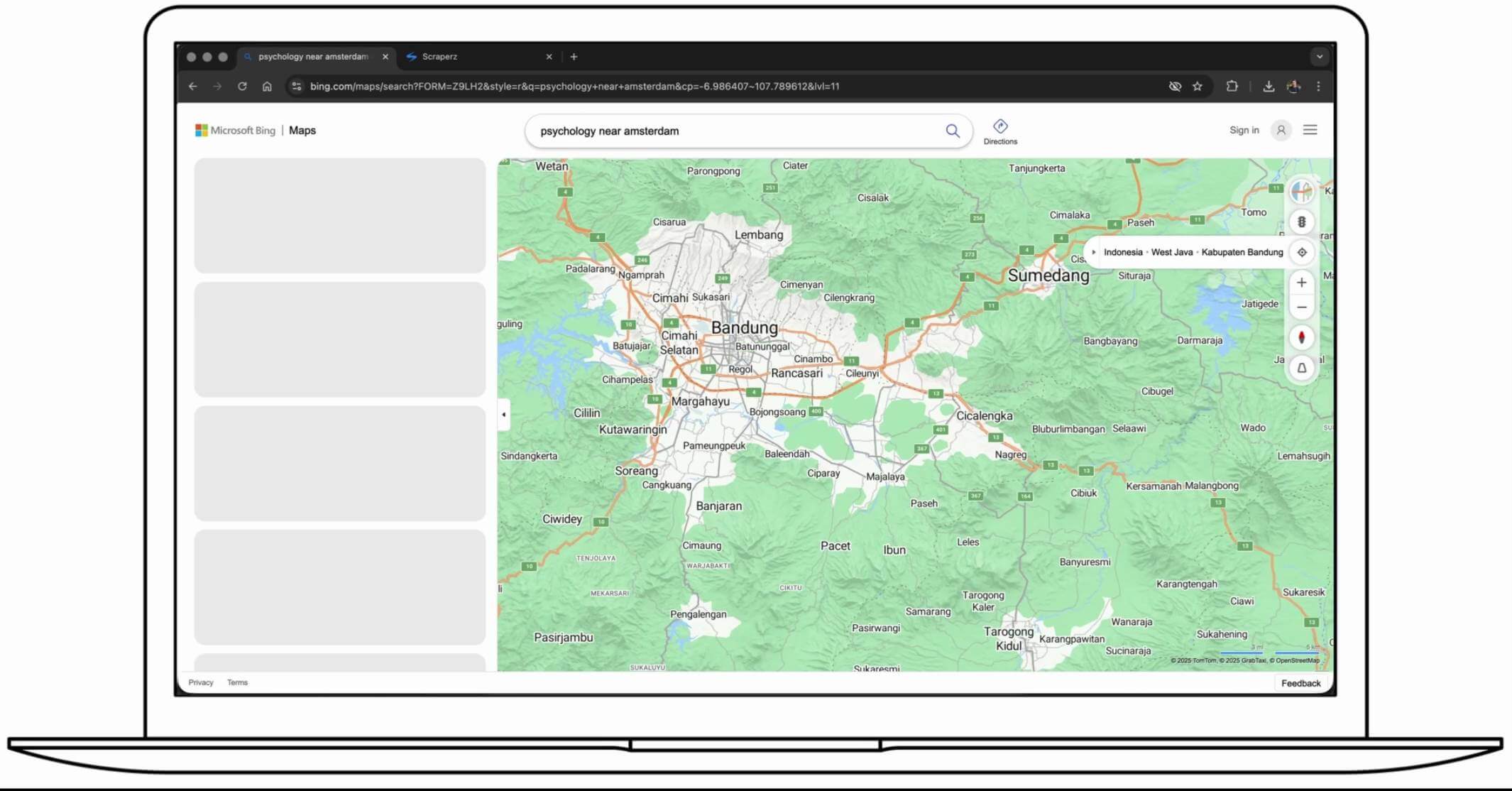Start the search with the magnifier icon
This screenshot has height=791, width=1512.
[x=953, y=131]
